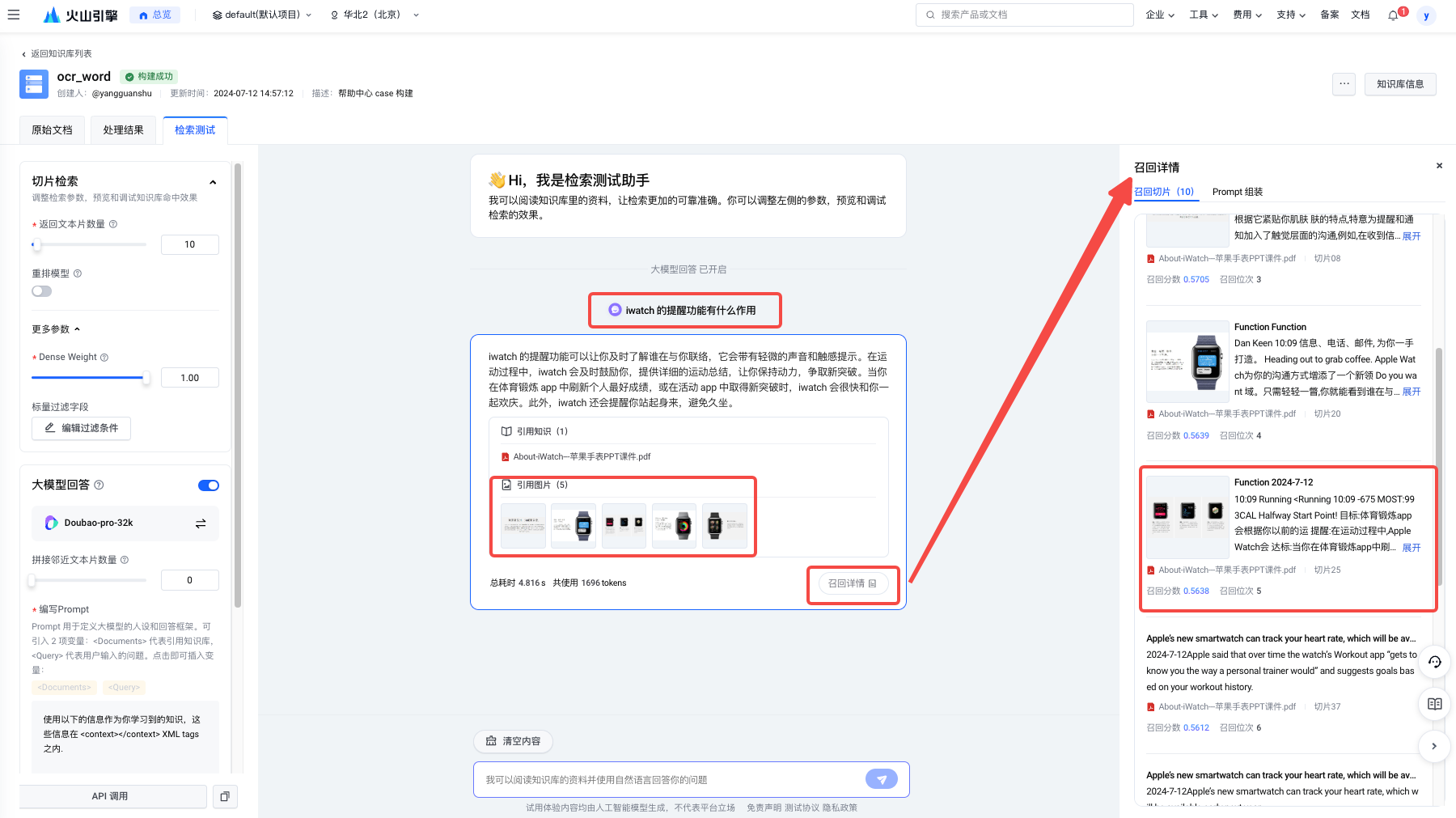Viewport: 1456px width, 818px height.
Task: Toggle the 大模型回答 switch
Action: [x=209, y=485]
